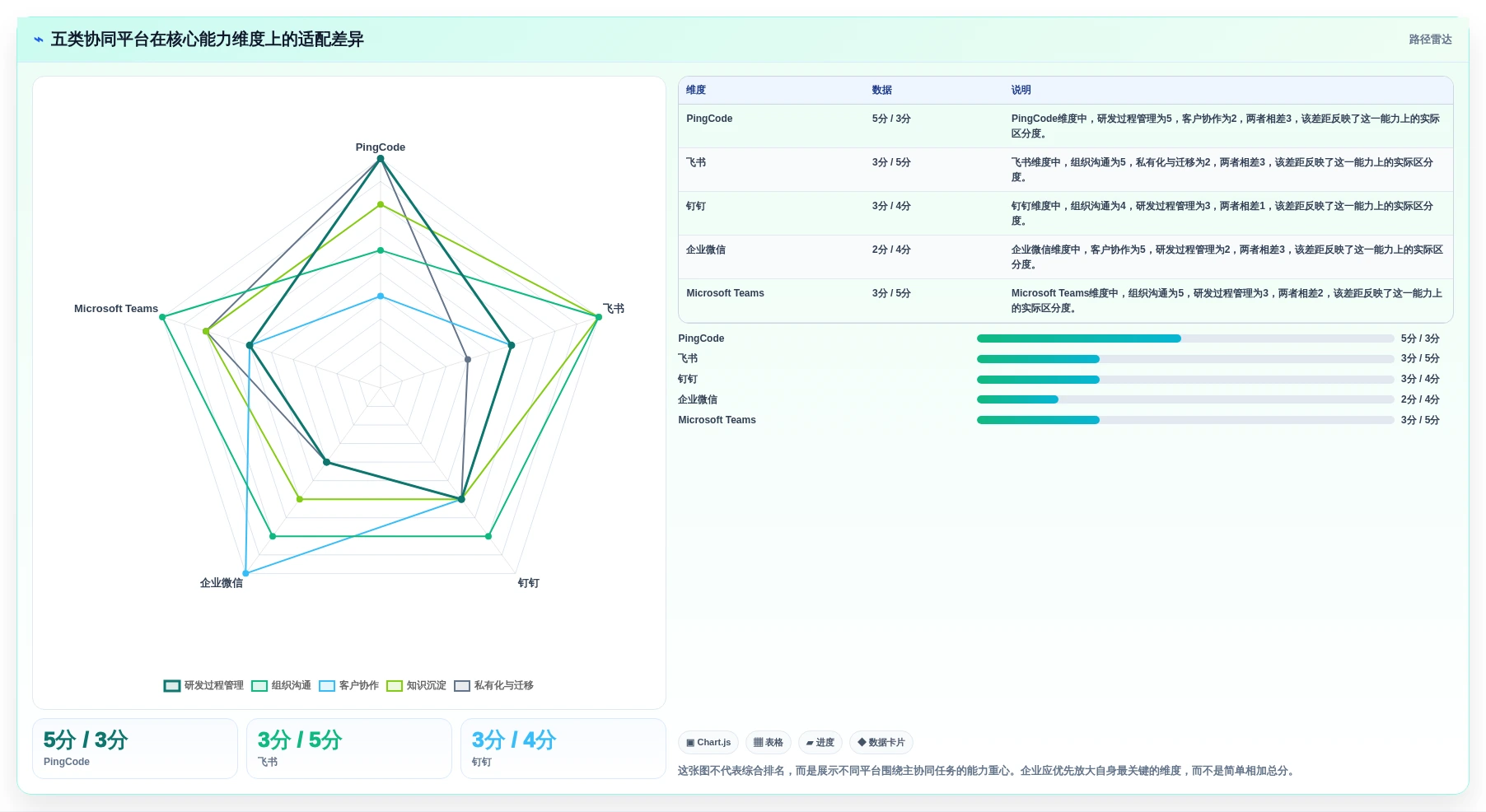Click the 表格 tag
This screenshot has width=1486, height=812.
(769, 743)
